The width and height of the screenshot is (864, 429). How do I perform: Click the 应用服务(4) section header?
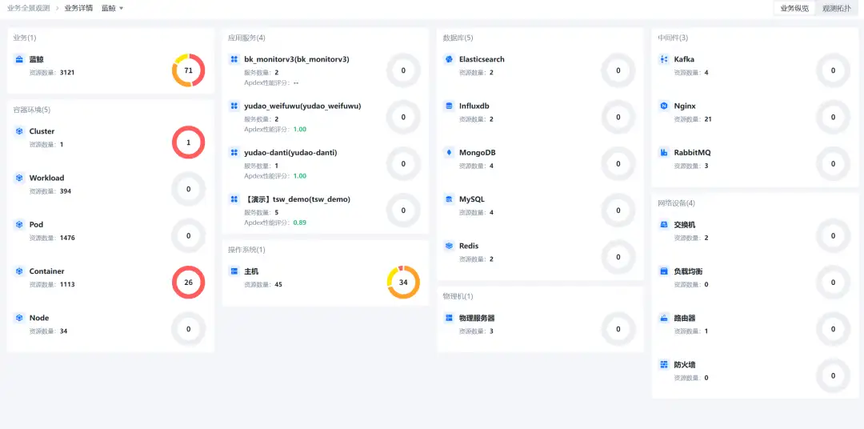[246, 38]
